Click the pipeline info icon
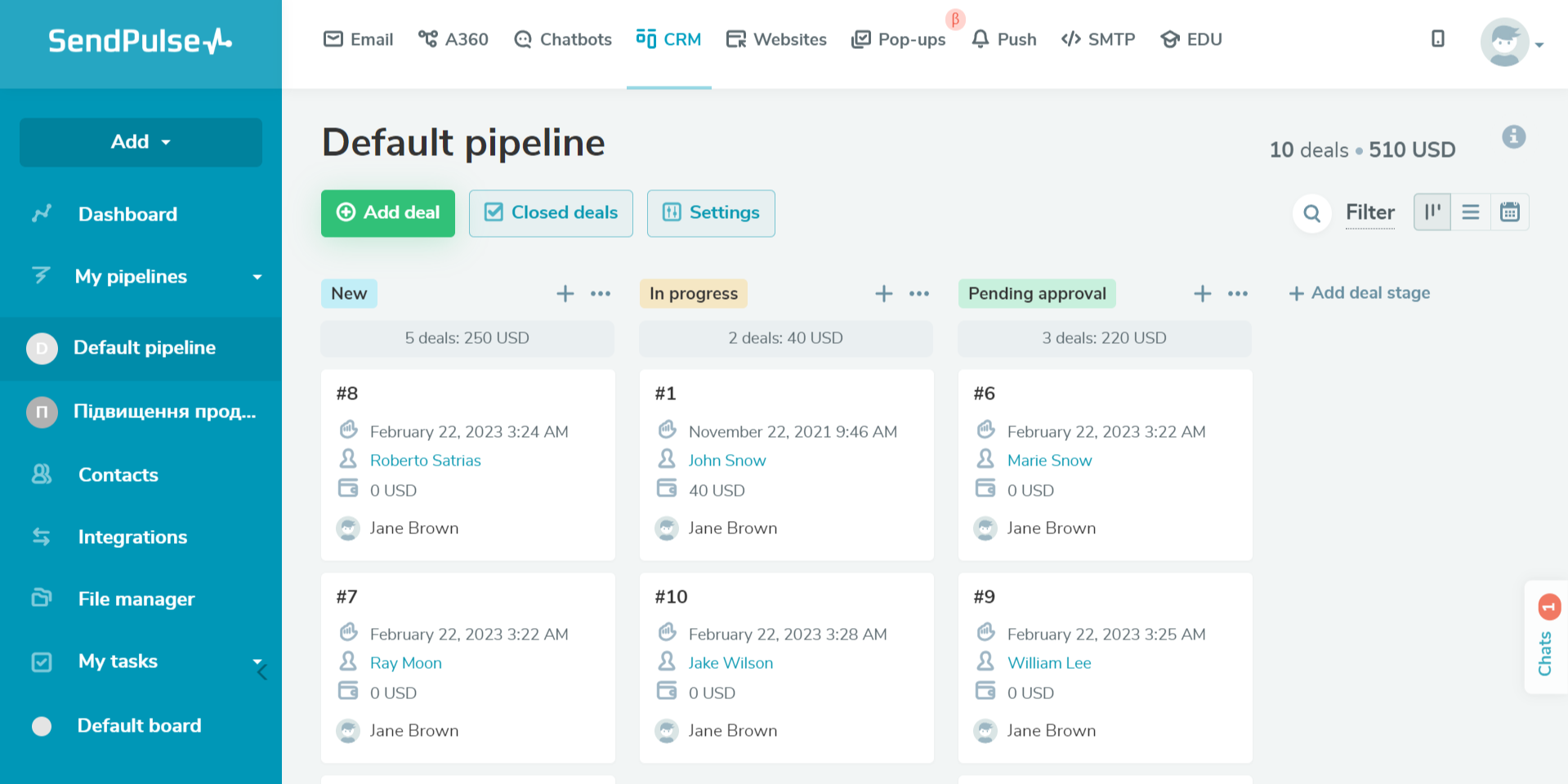This screenshot has height=784, width=1568. coord(1513,136)
